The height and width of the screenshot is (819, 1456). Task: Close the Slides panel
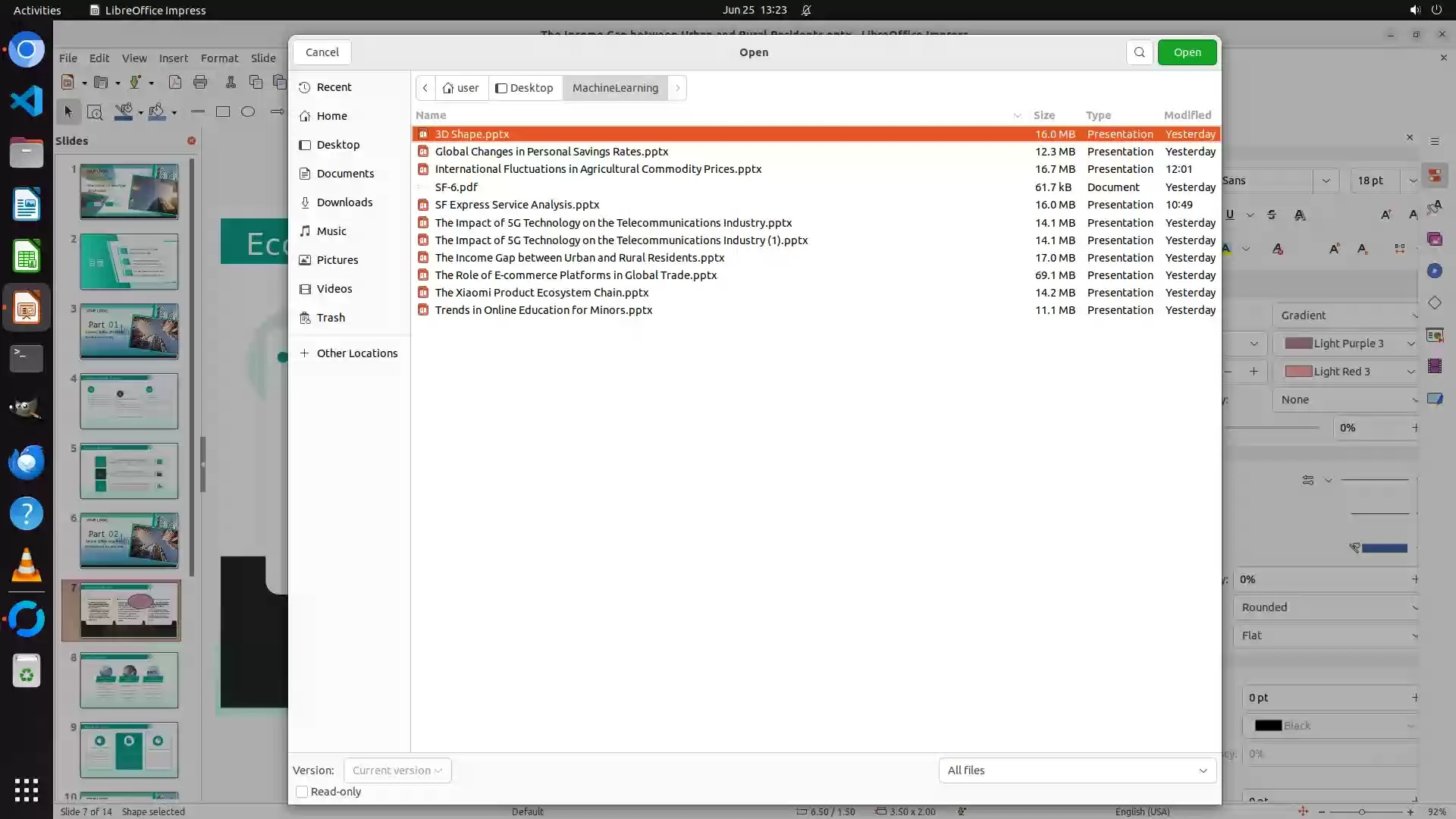[x=192, y=141]
